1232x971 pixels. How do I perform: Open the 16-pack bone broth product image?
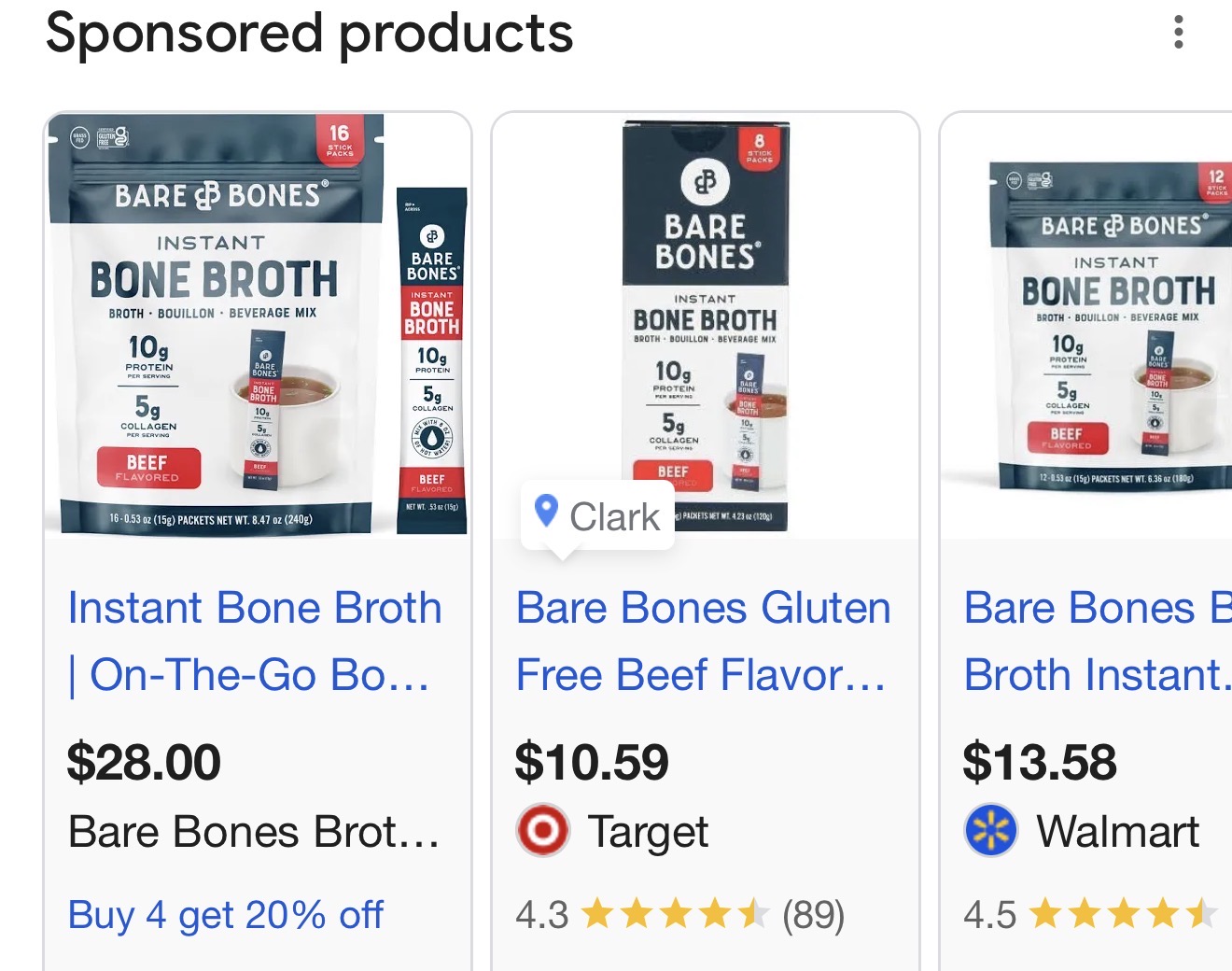(x=257, y=325)
